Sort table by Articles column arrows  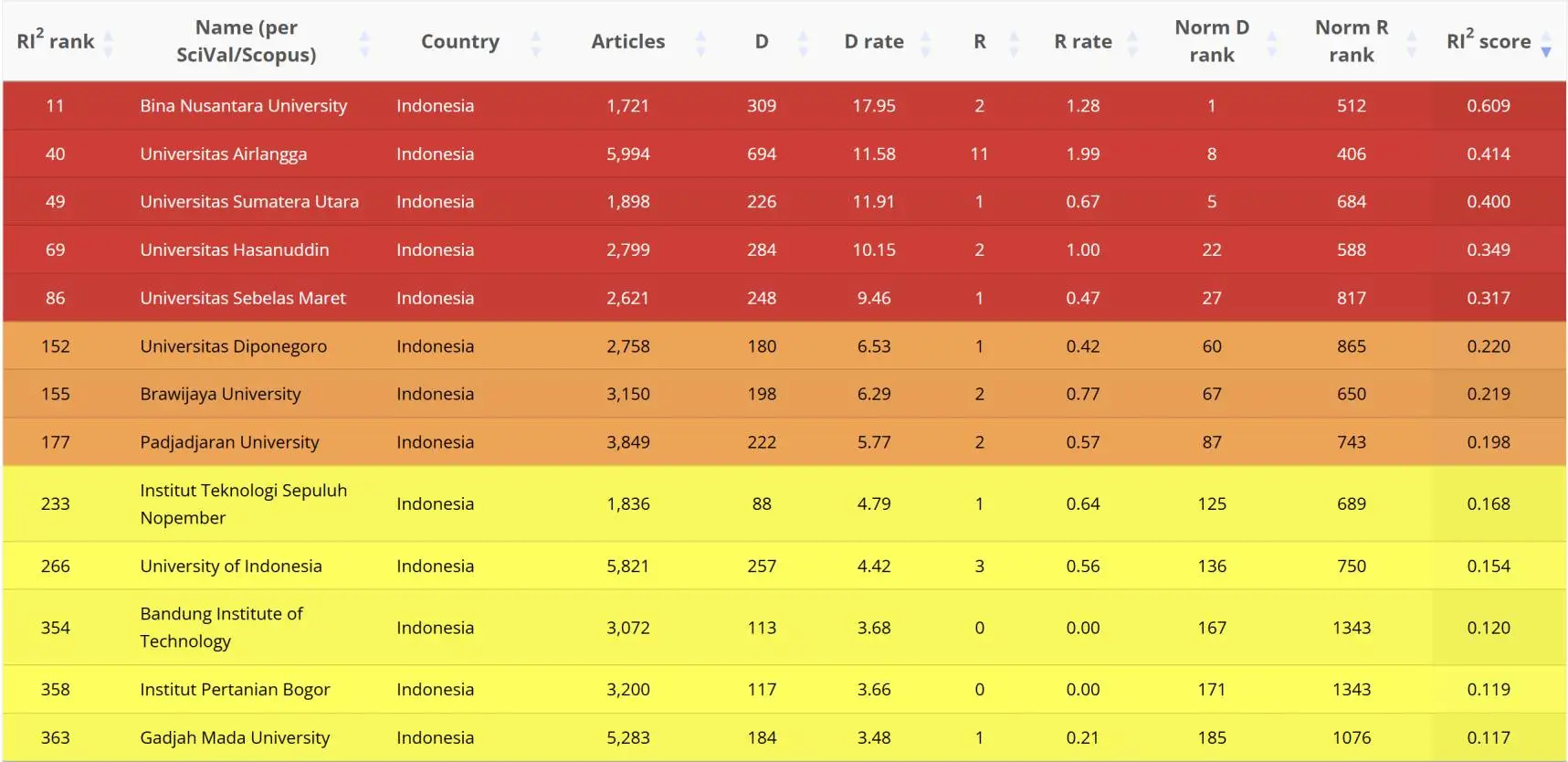click(700, 42)
